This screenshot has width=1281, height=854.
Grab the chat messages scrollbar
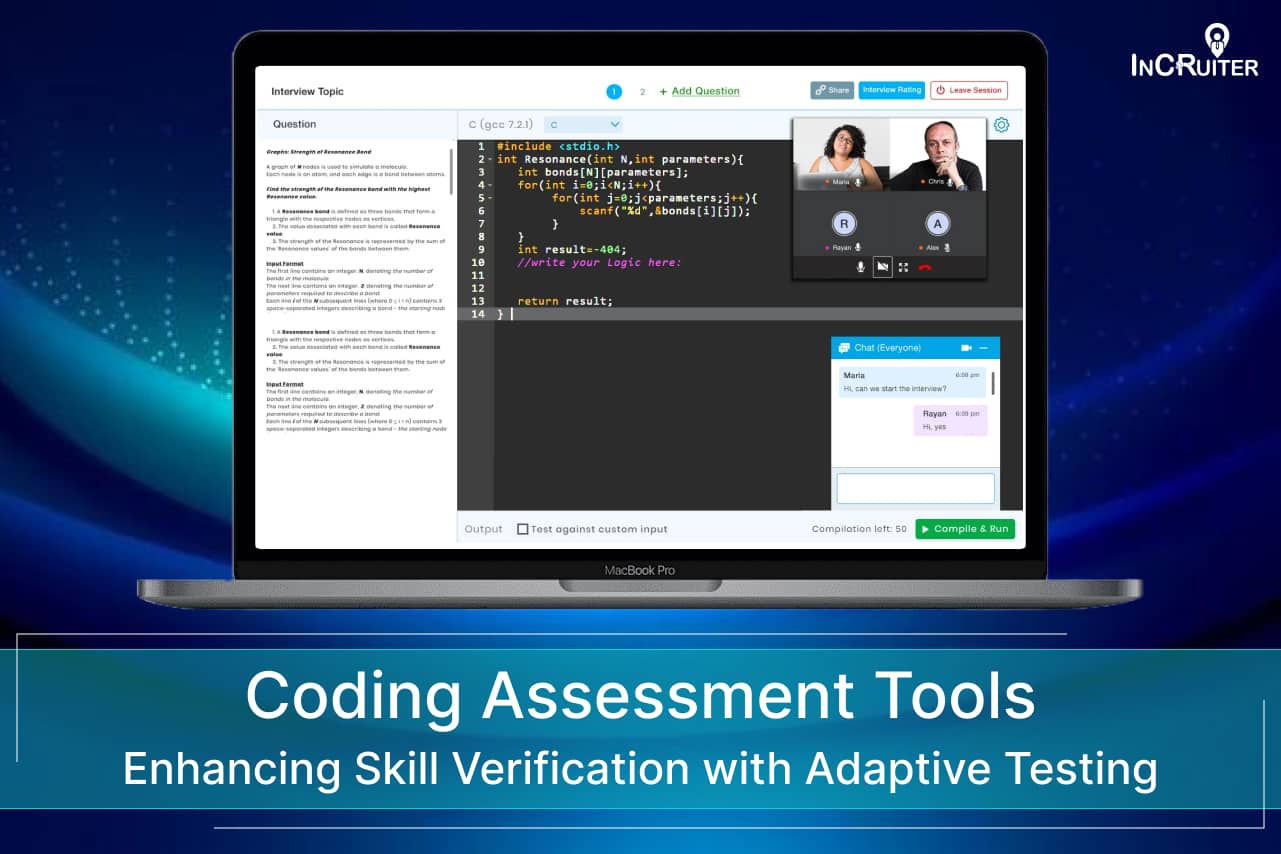(993, 381)
